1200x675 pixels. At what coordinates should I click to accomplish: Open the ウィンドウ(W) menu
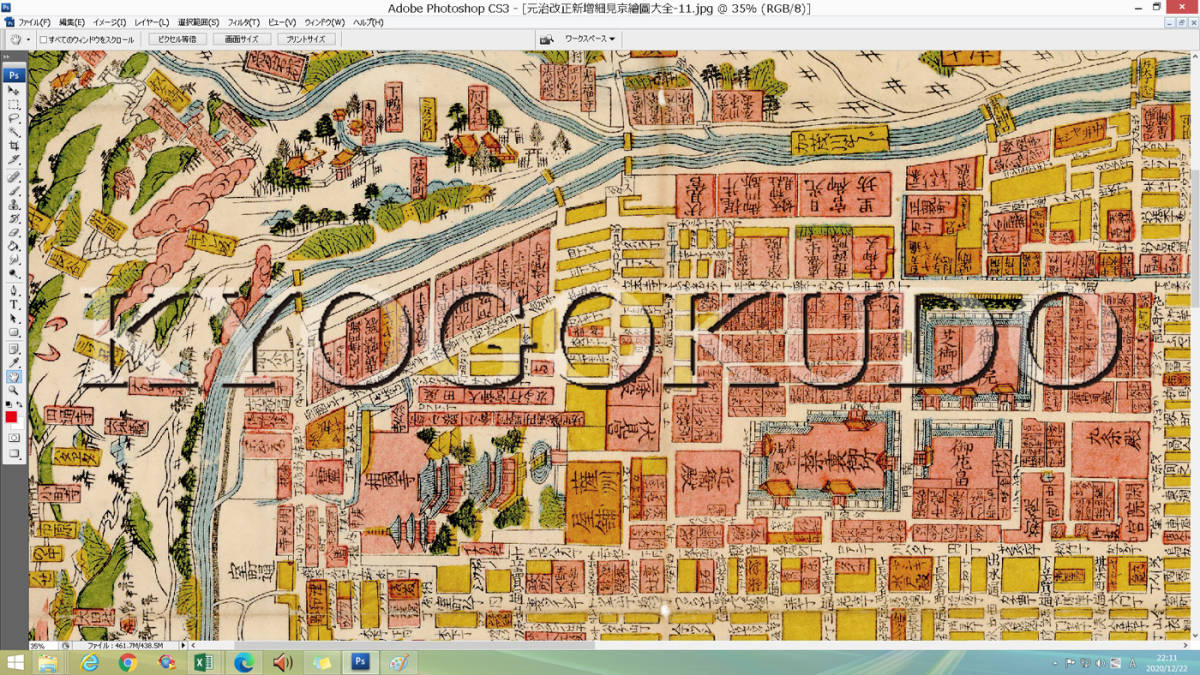pos(324,22)
